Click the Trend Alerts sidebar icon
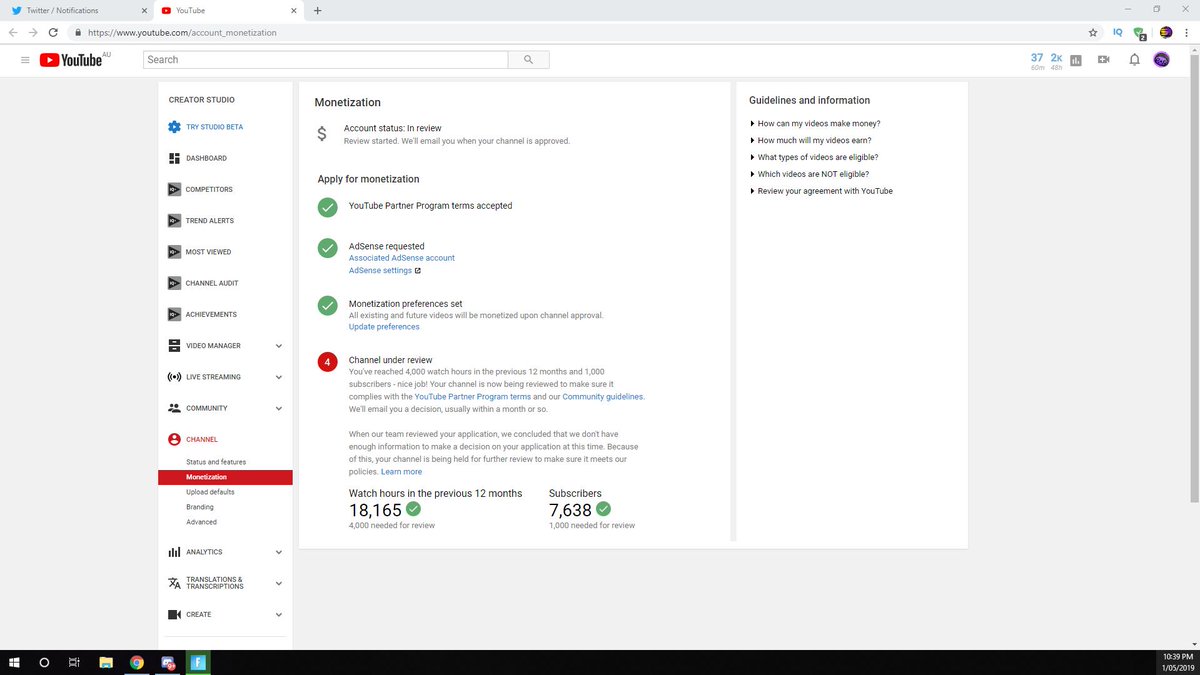 click(174, 220)
